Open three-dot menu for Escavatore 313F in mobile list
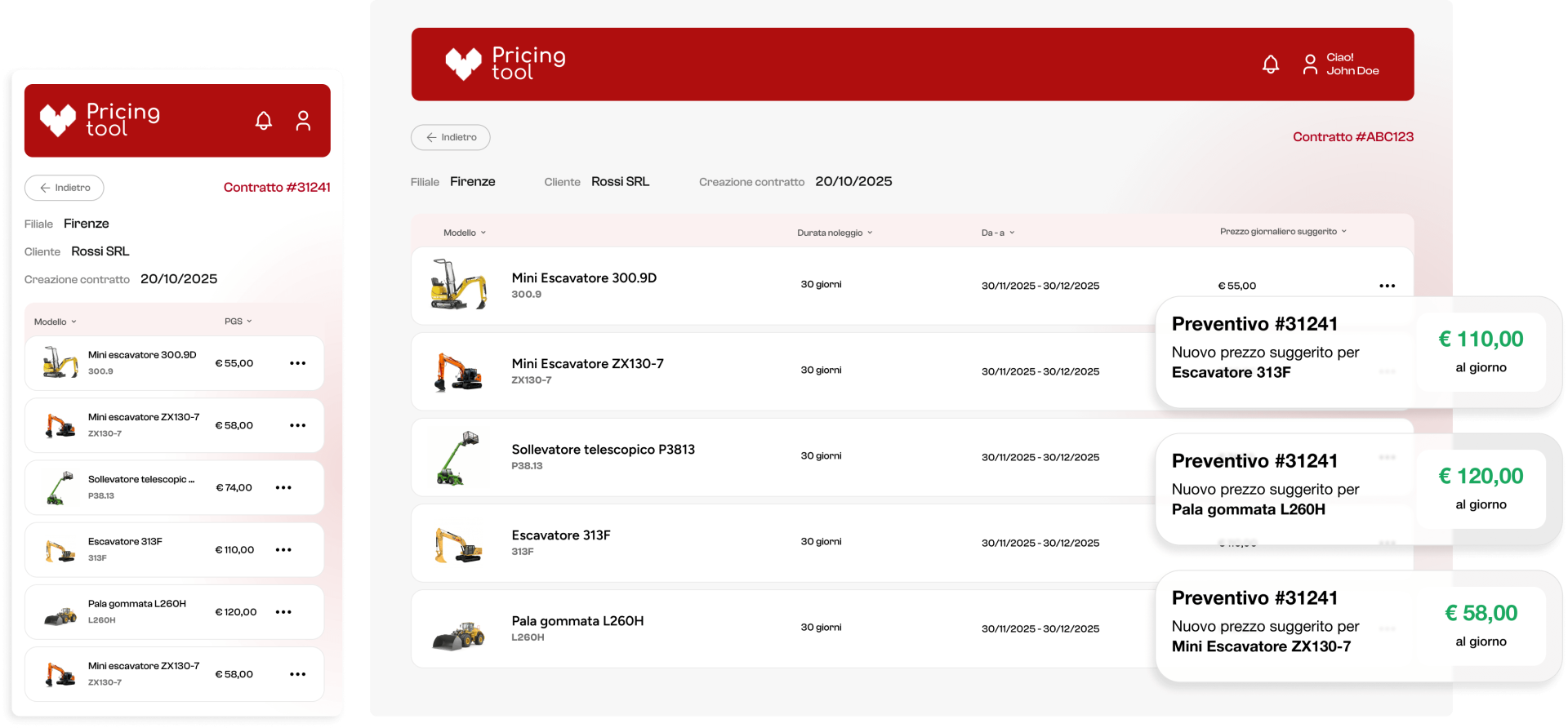Screen dimensions: 1568x728 point(283,550)
